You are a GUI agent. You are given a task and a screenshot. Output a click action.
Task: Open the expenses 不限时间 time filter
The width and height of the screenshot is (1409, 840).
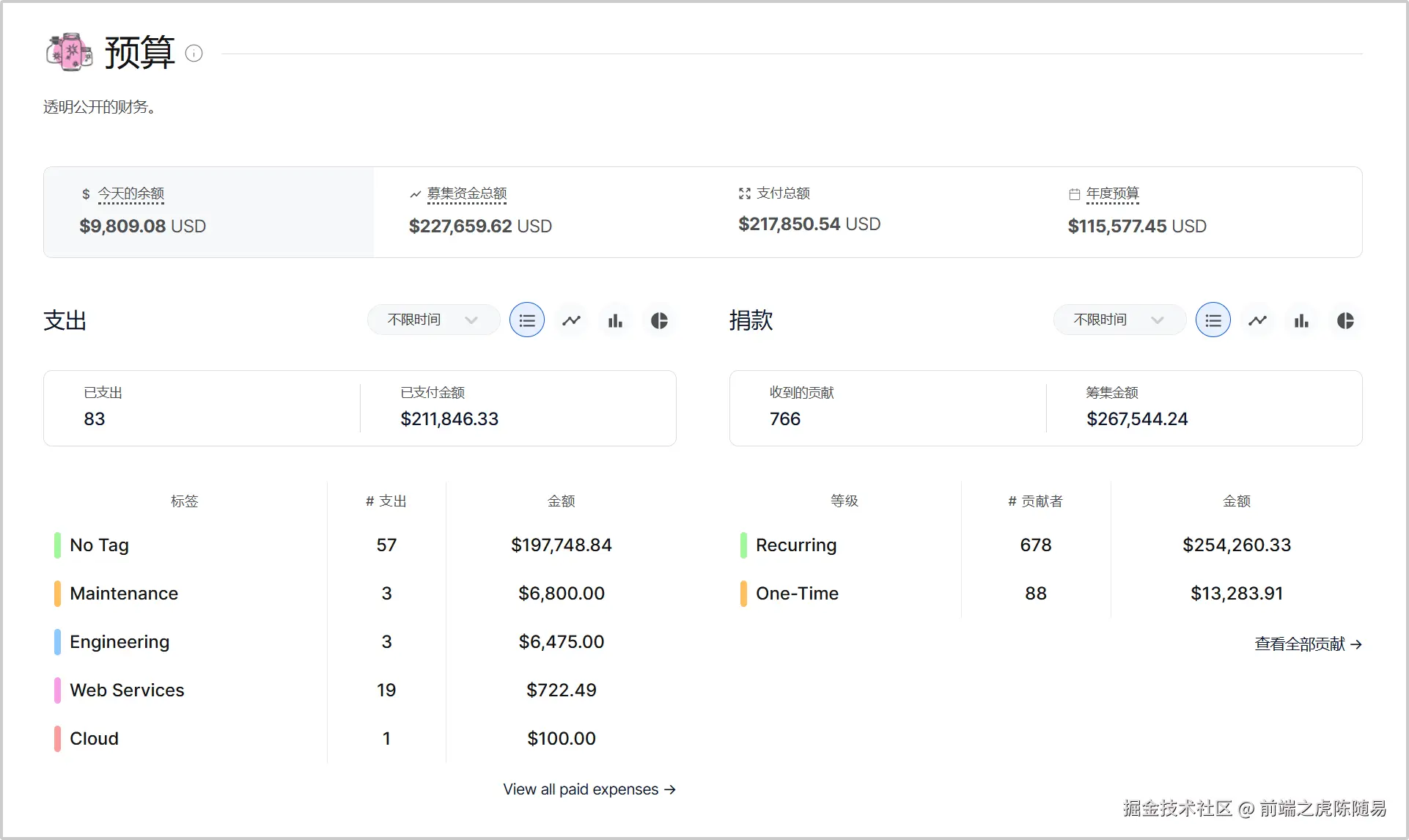pyautogui.click(x=433, y=320)
